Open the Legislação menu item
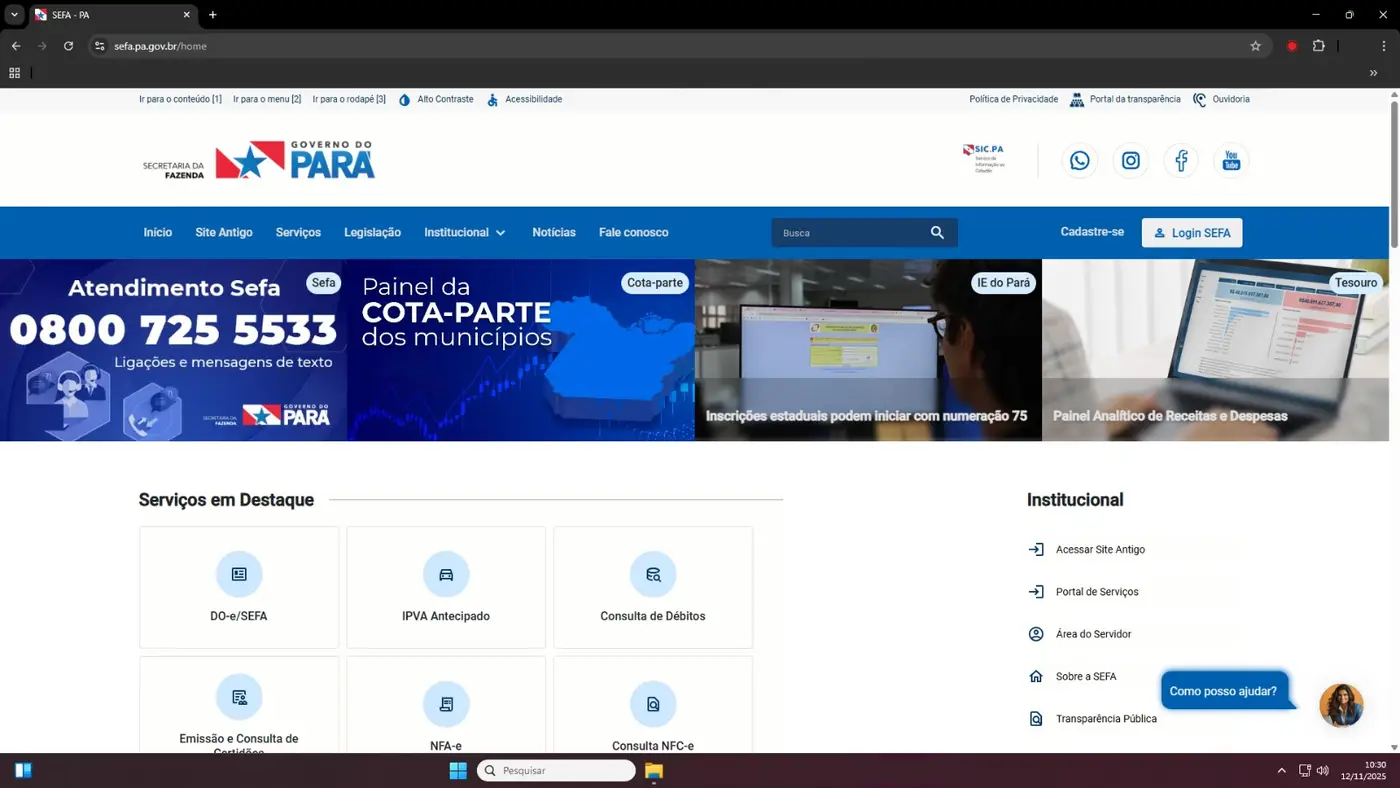The width and height of the screenshot is (1400, 788). coord(372,233)
